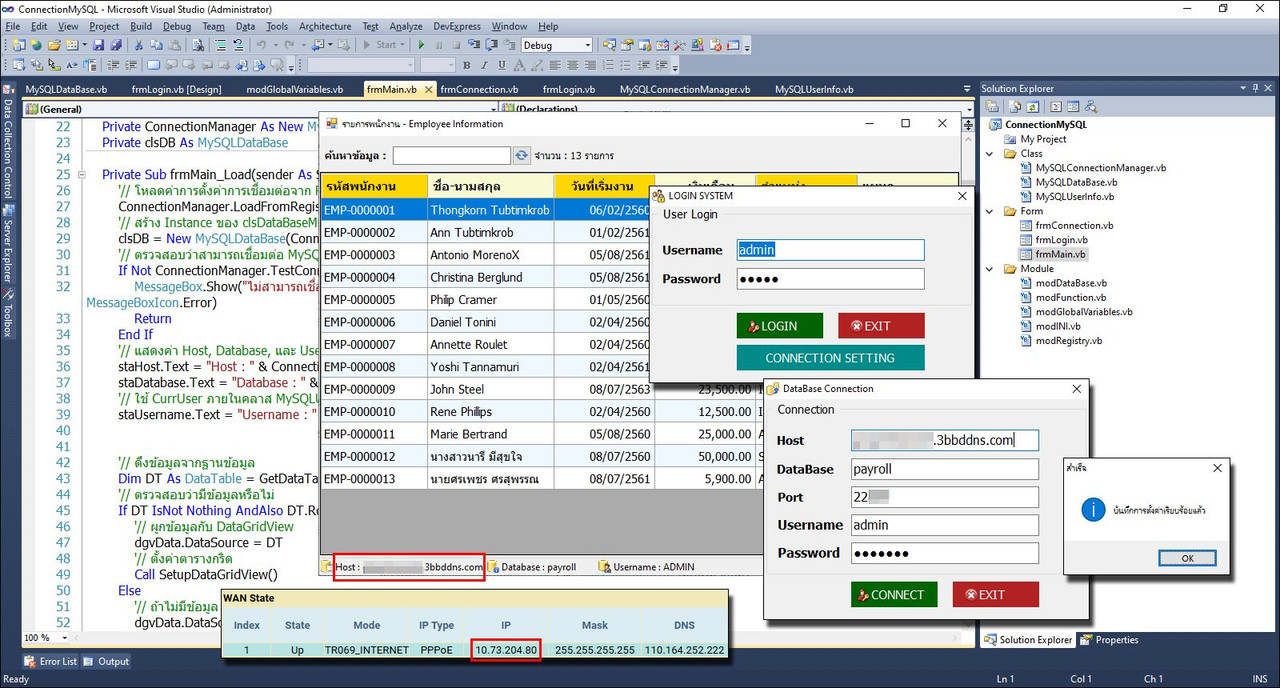Image resolution: width=1280 pixels, height=688 pixels.
Task: Switch to Properties panel tab
Action: [1109, 640]
